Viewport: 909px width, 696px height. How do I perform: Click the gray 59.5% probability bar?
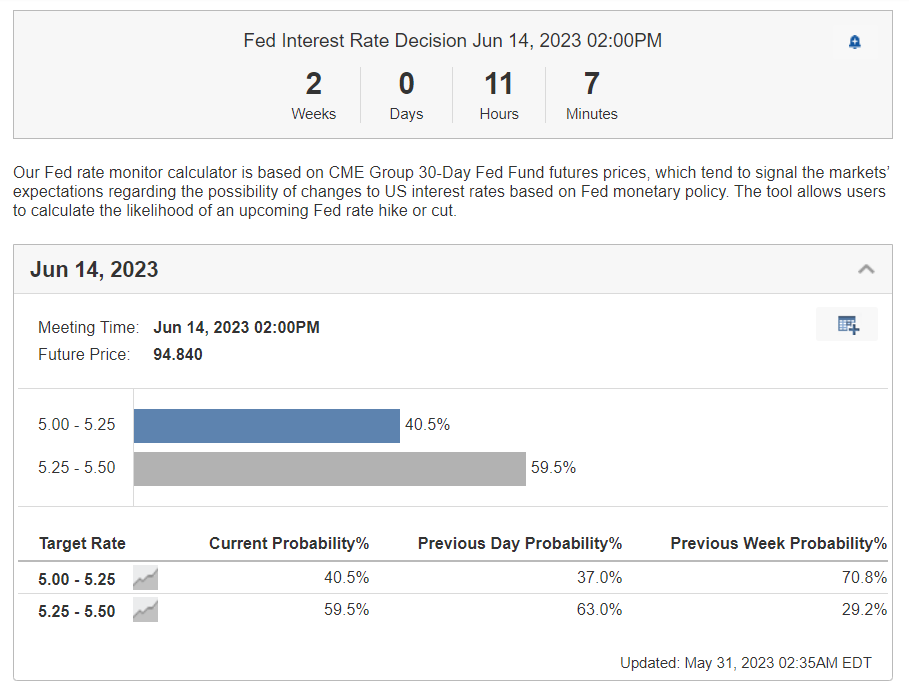point(329,468)
